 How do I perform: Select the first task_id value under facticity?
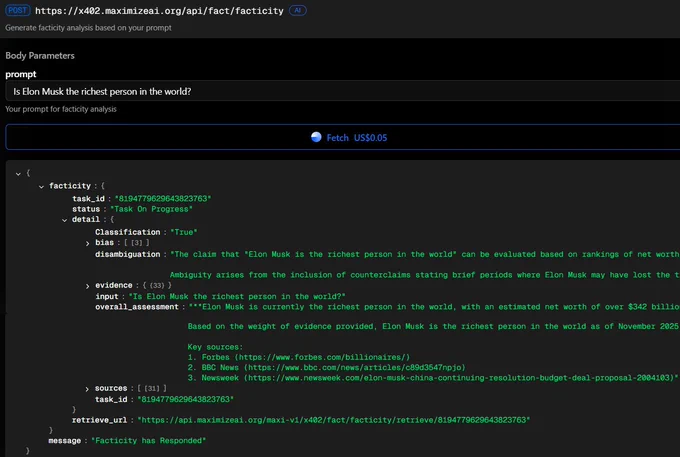click(163, 199)
